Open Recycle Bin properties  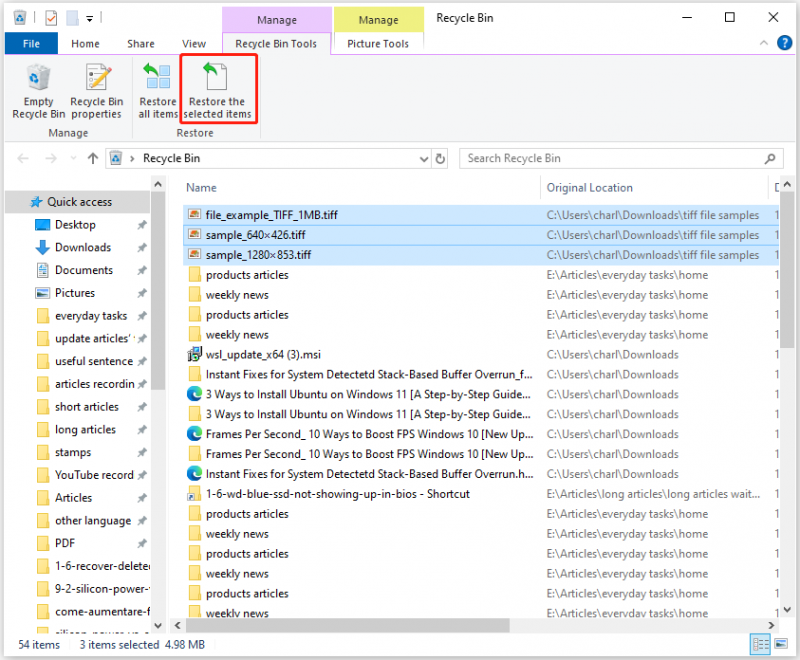point(96,92)
